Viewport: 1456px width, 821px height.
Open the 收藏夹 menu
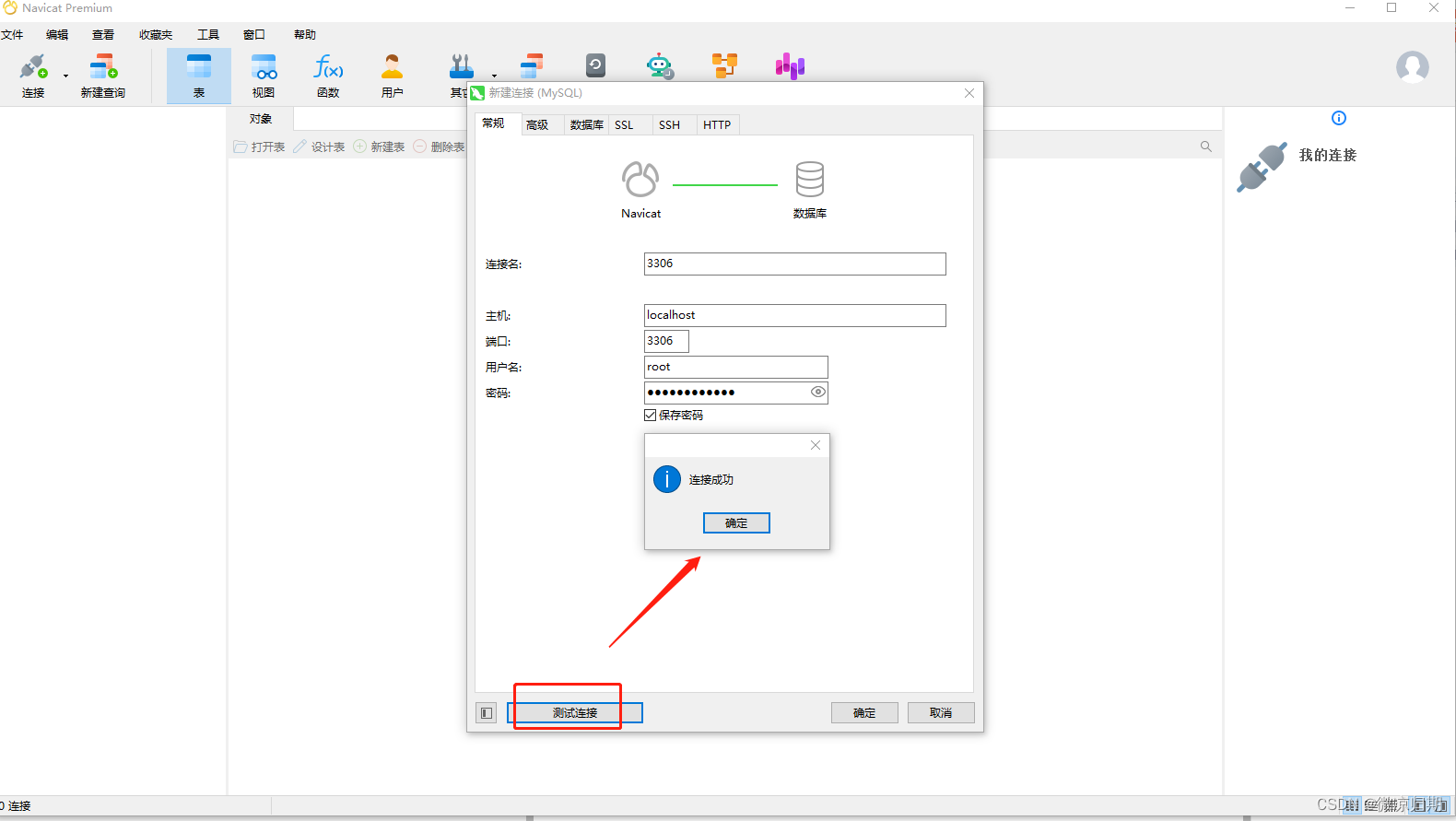[x=156, y=35]
